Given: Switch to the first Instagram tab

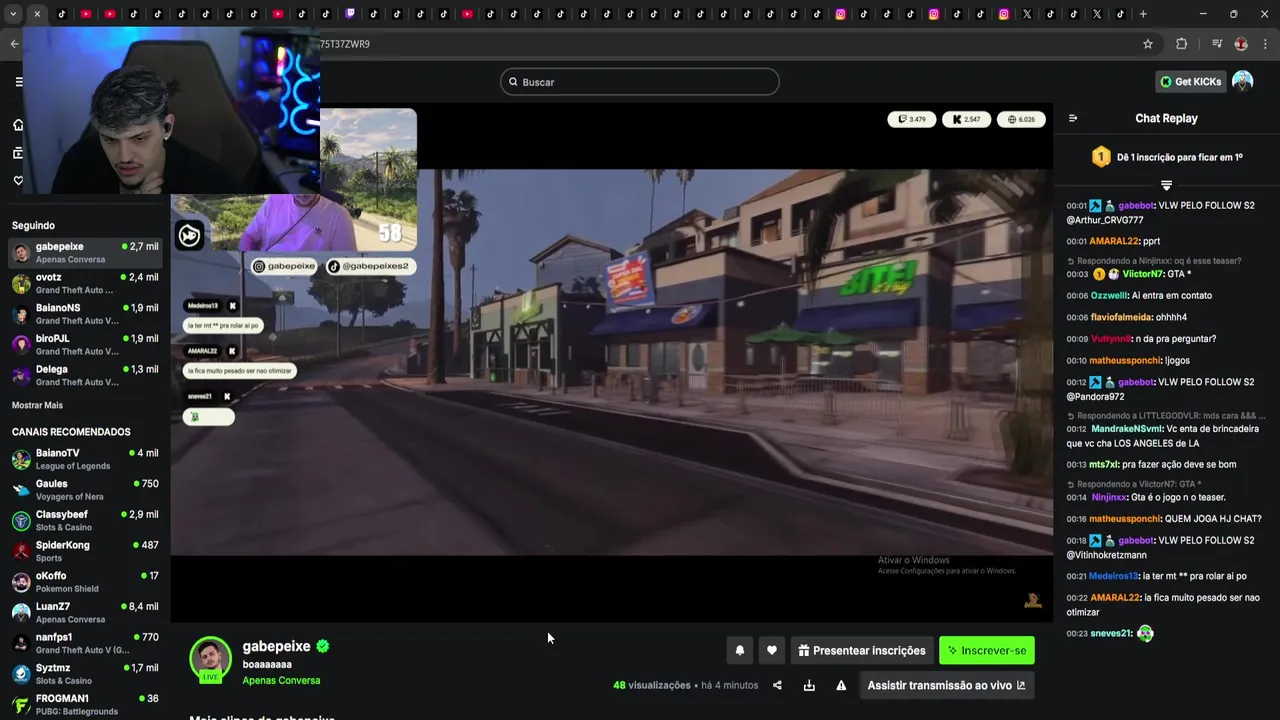Looking at the screenshot, I should click(840, 14).
